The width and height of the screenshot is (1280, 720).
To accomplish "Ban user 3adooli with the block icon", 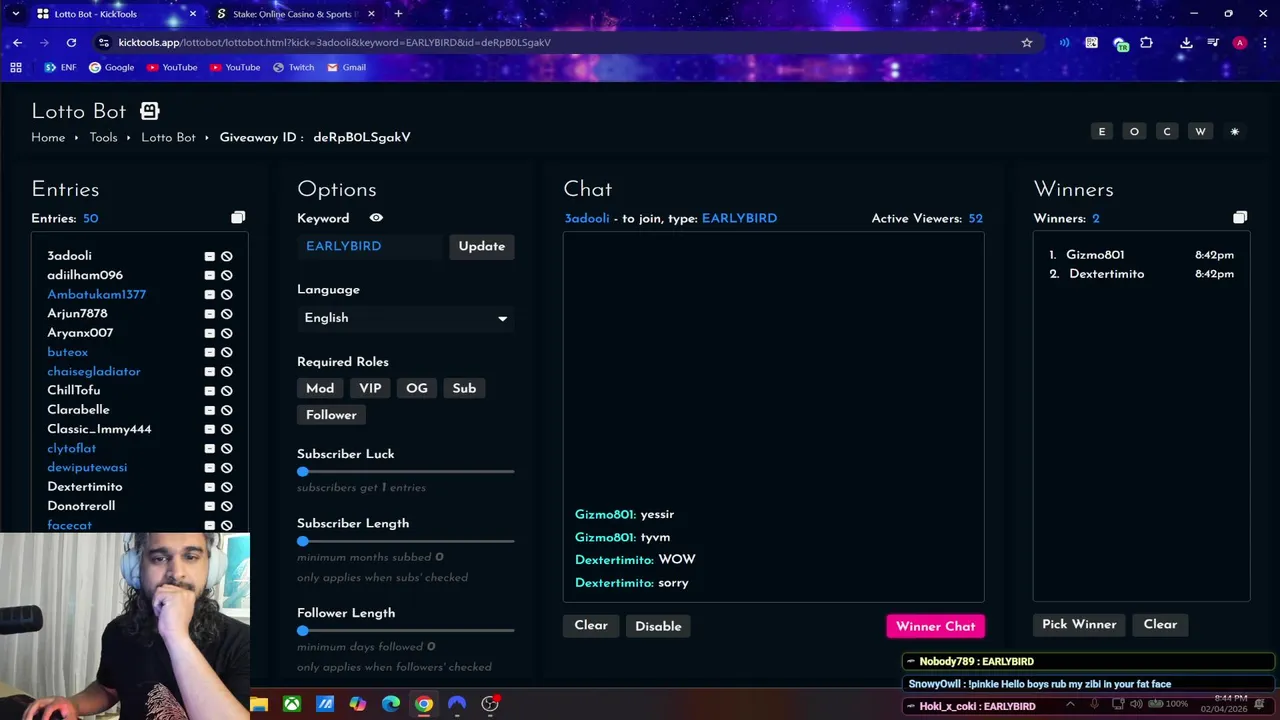I will point(227,256).
